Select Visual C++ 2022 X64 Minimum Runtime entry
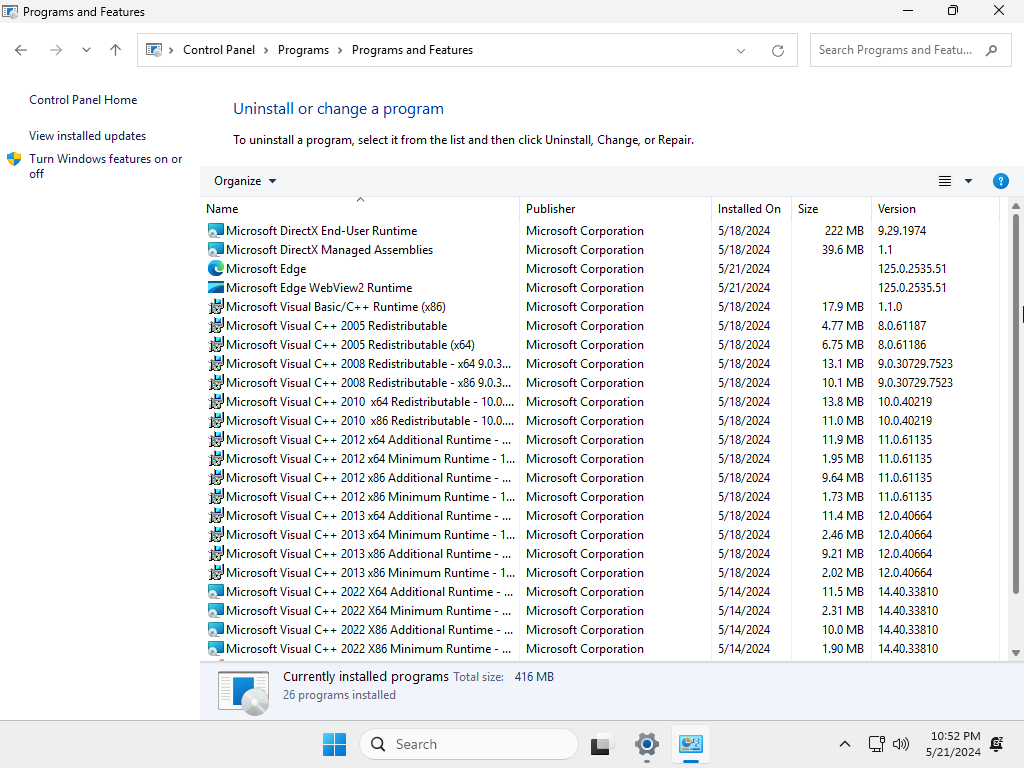The image size is (1024, 768). [x=368, y=611]
